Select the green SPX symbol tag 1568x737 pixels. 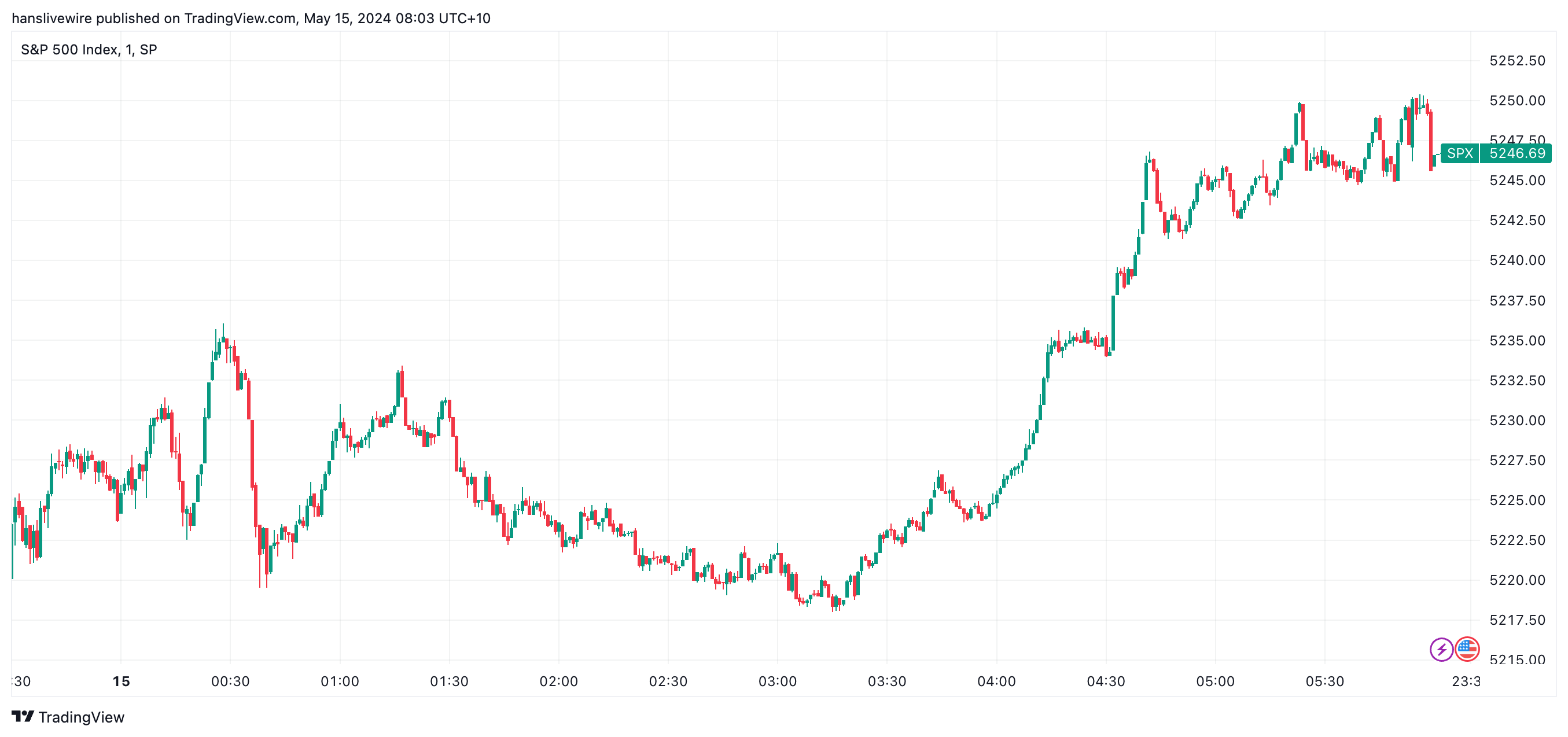click(x=1460, y=153)
